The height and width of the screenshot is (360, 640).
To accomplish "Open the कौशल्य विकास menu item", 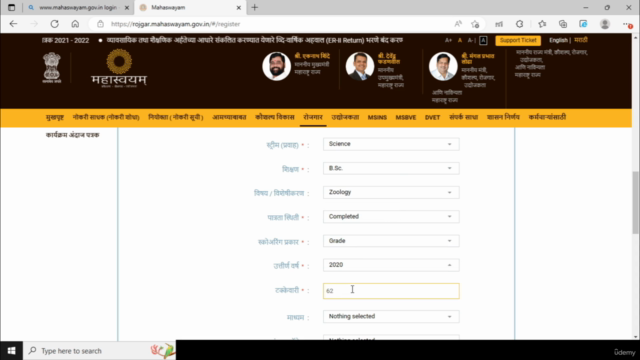I will [x=275, y=117].
